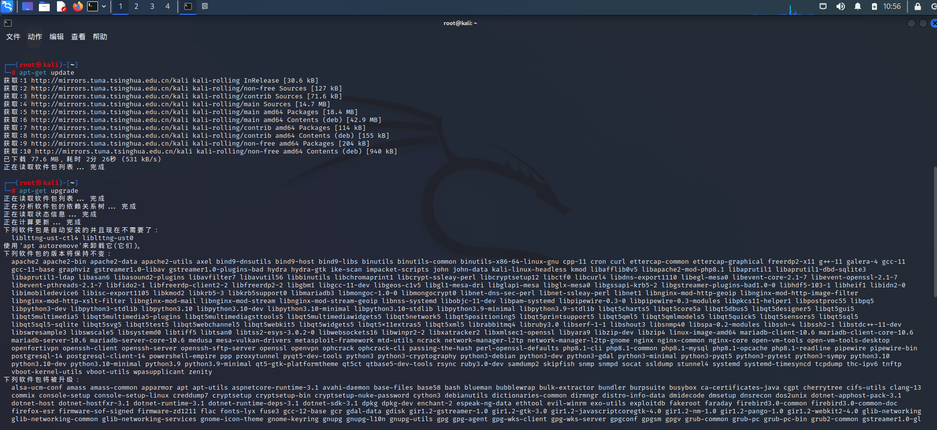Open the volume control tray icon
This screenshot has width=937, height=430.
tap(840, 7)
